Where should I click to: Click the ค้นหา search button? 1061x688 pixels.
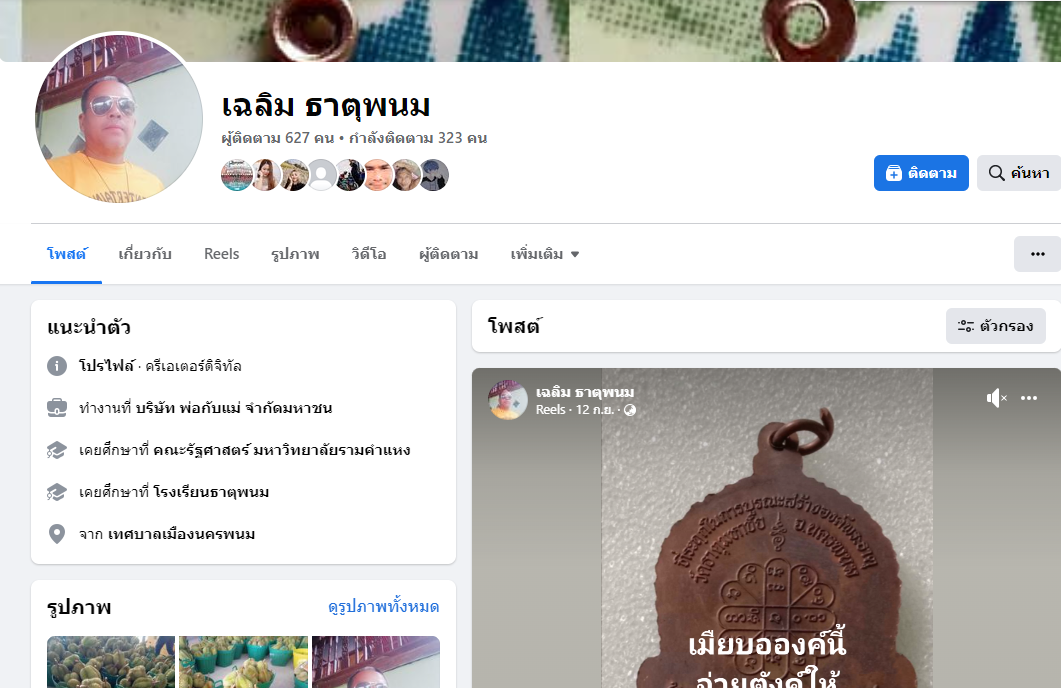click(1019, 173)
